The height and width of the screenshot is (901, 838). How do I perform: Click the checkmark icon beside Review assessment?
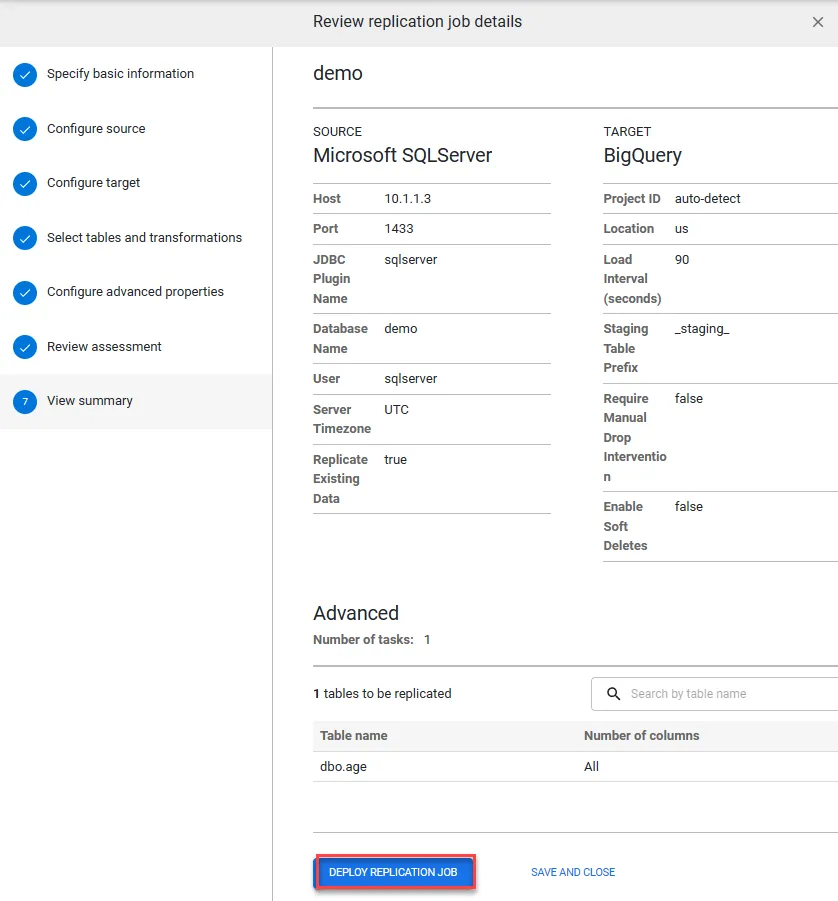[25, 347]
